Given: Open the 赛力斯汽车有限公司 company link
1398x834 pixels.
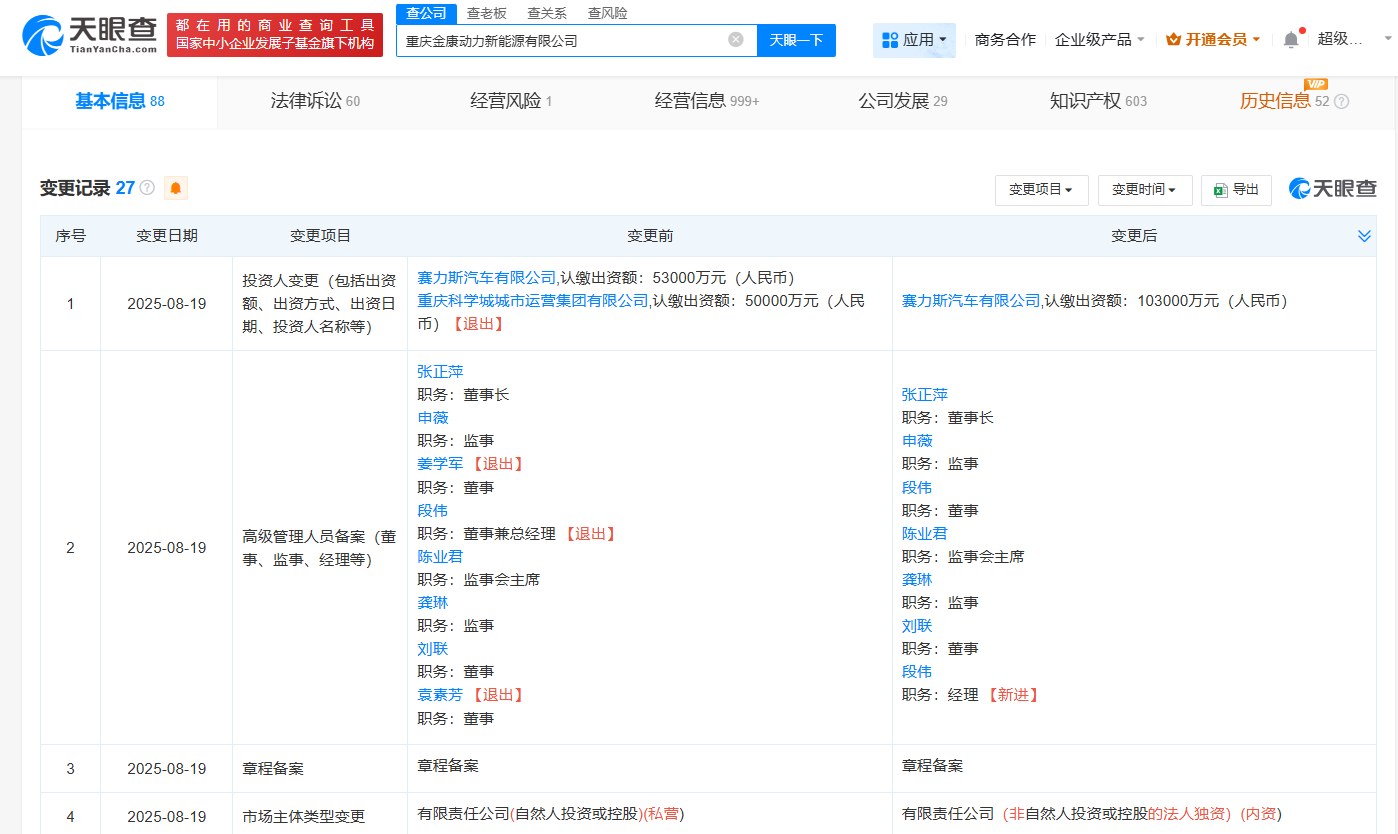Looking at the screenshot, I should pos(486,278).
